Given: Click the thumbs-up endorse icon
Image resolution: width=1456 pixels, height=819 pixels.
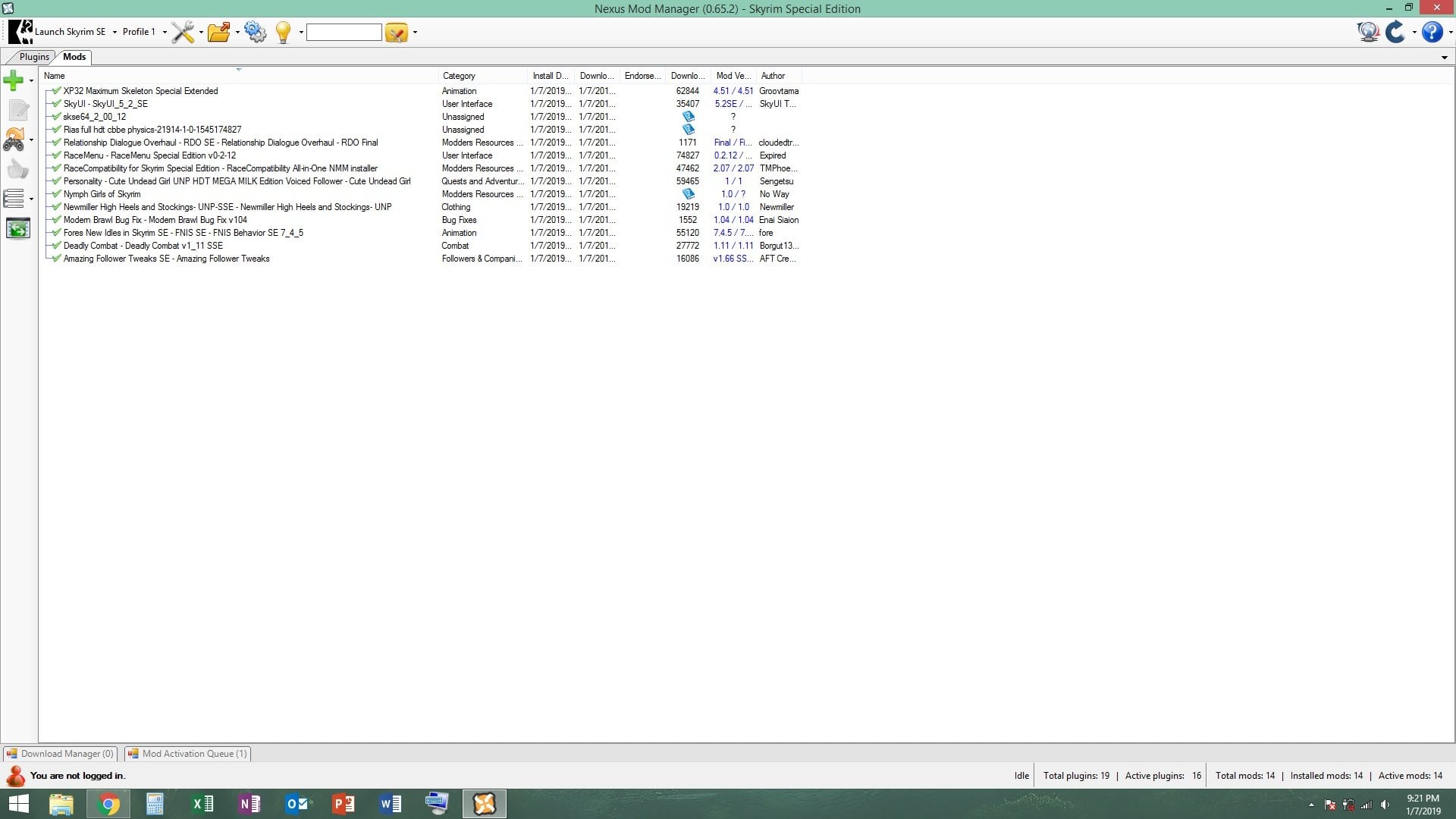Looking at the screenshot, I should coord(18,169).
